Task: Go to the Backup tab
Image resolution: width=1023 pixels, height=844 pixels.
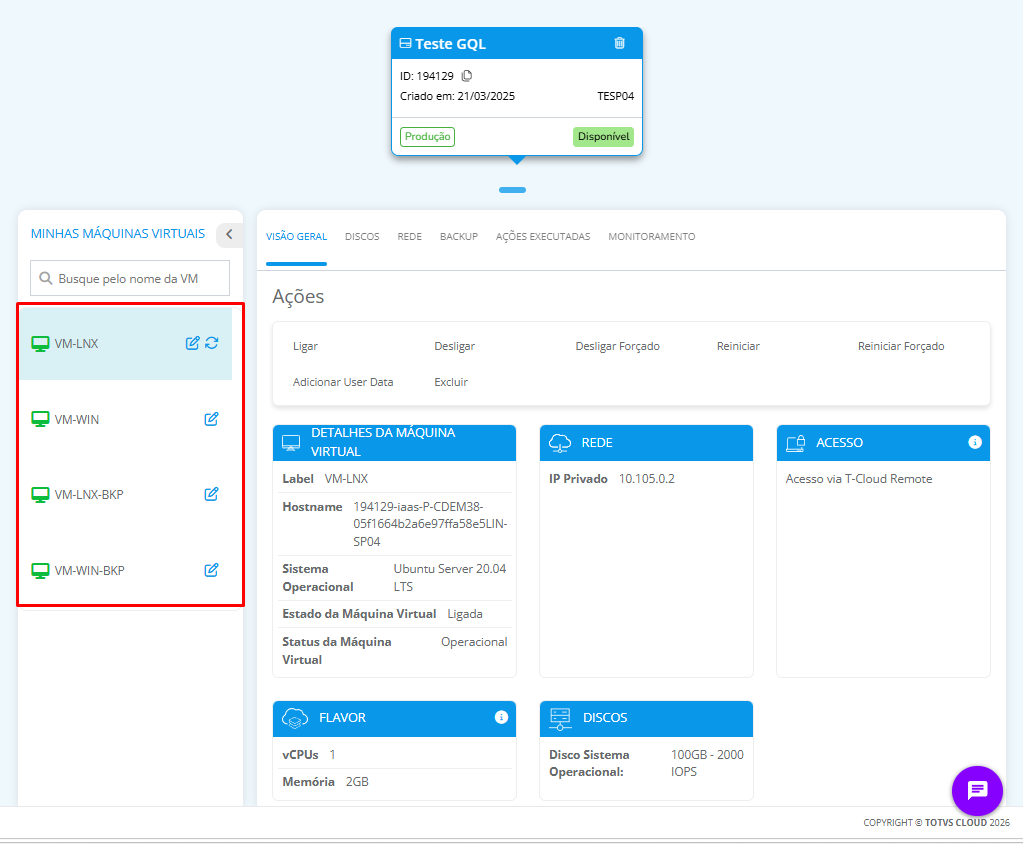Action: (x=459, y=237)
